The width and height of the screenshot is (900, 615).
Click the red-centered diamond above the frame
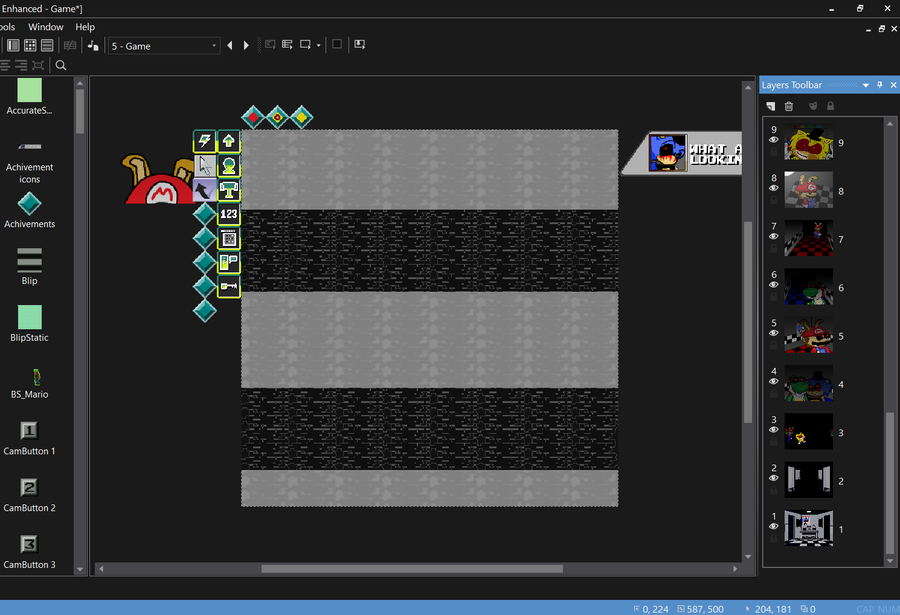(x=253, y=117)
